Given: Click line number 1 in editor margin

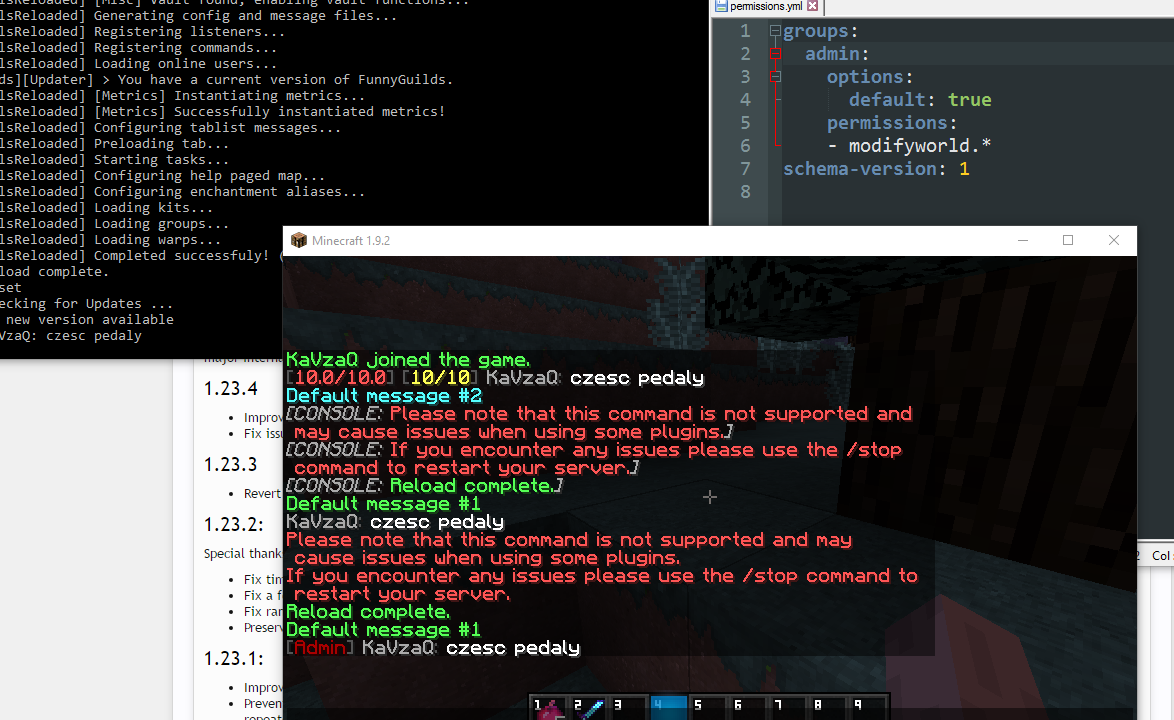Looking at the screenshot, I should [x=745, y=31].
